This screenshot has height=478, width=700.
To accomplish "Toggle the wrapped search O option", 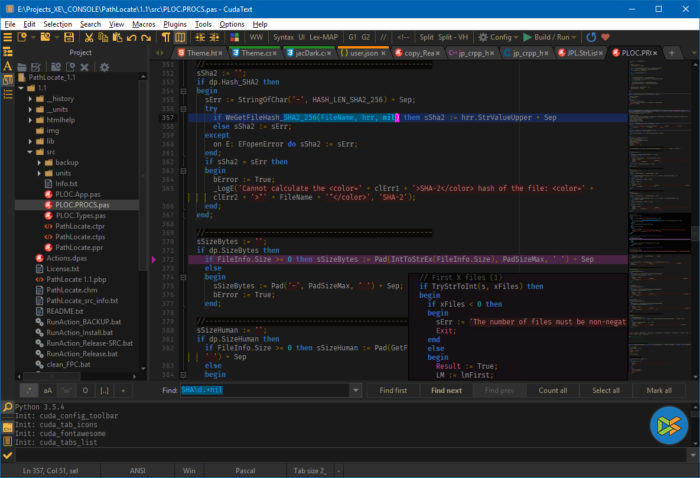I will [85, 390].
